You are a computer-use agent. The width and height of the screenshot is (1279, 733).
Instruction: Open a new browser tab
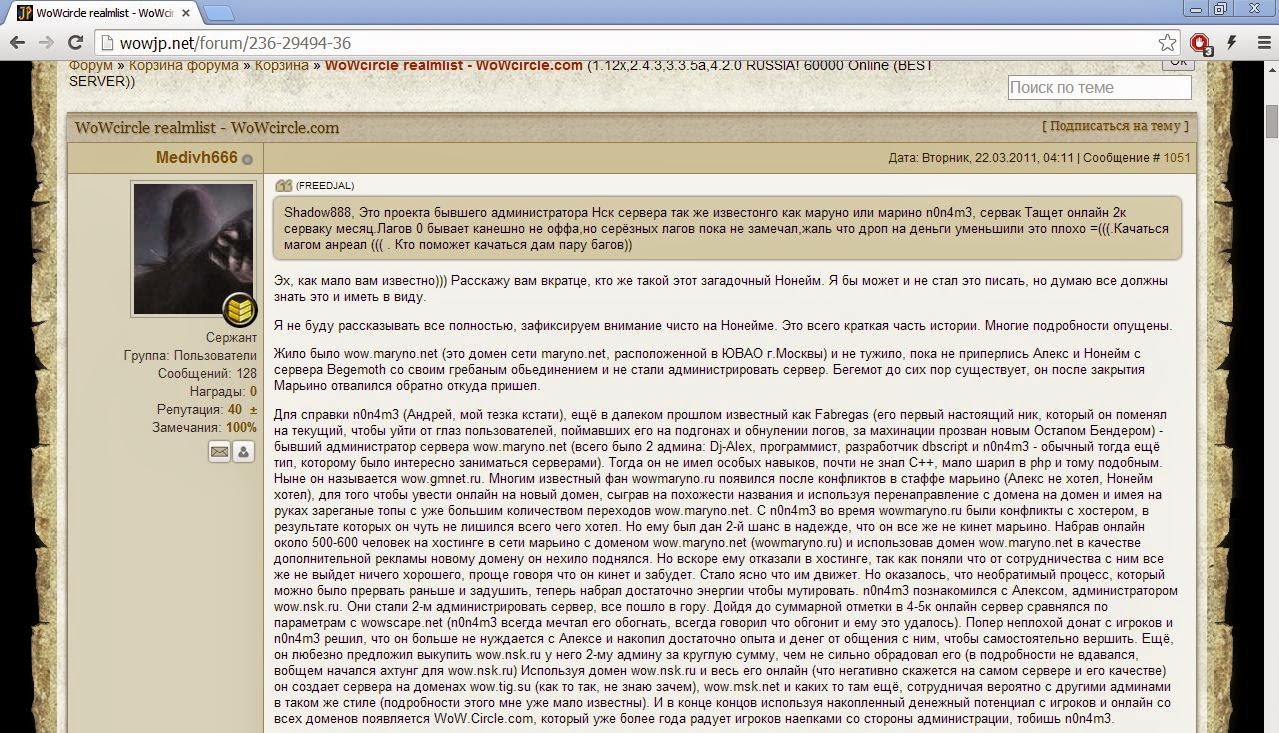[x=219, y=13]
